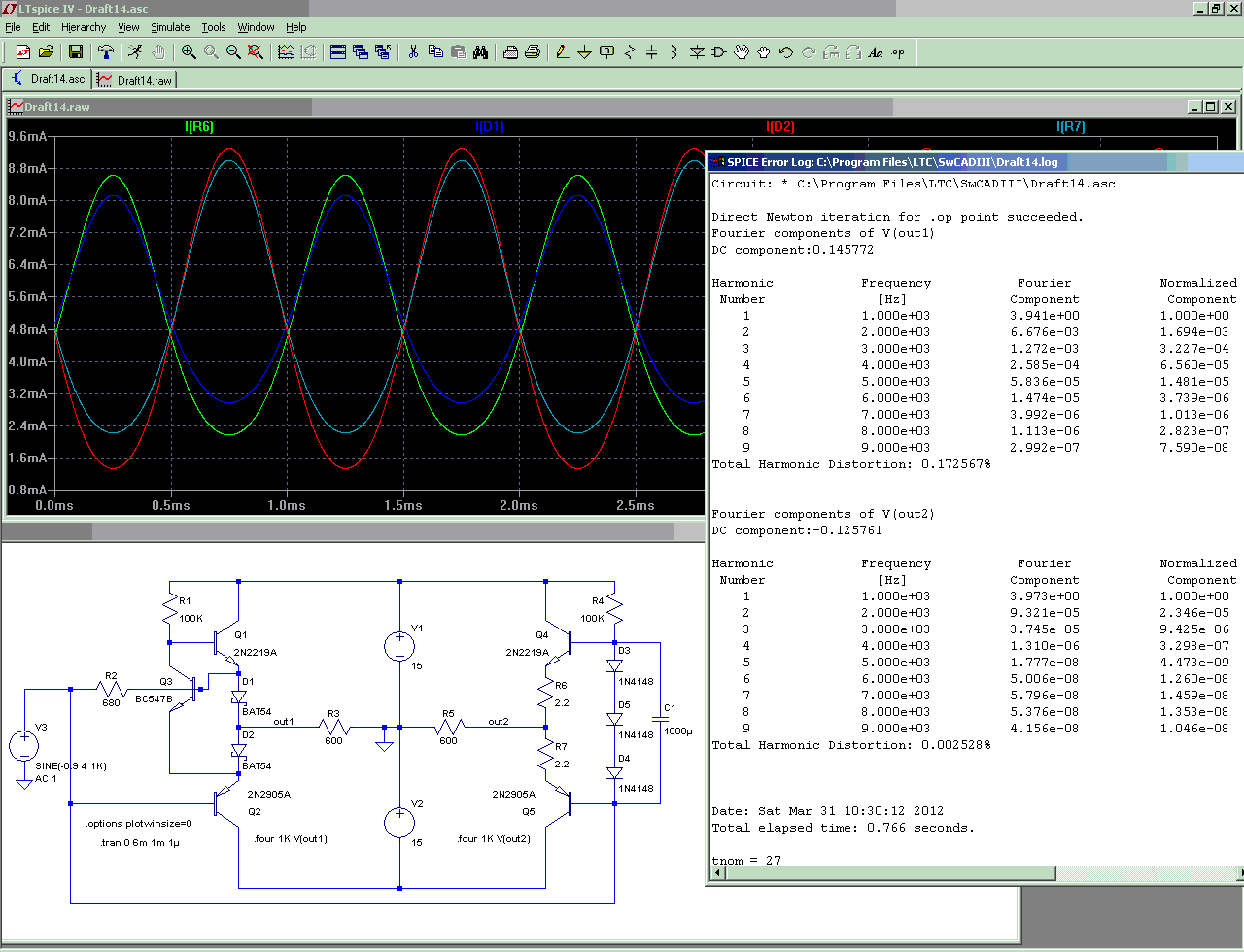Click the I(D1) trace label
Screen dimensions: 1244x952
[489, 127]
